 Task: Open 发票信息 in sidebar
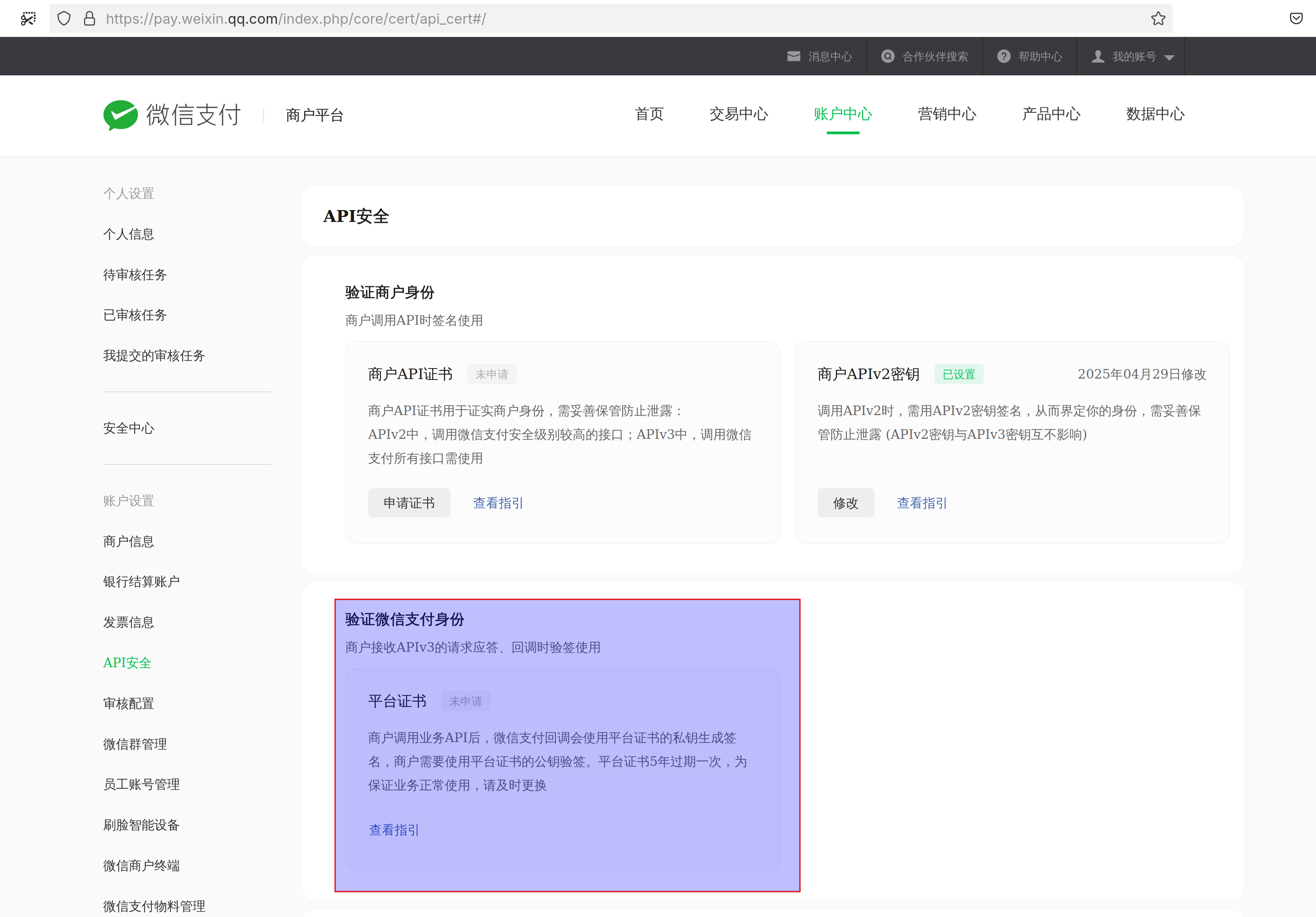(x=128, y=622)
